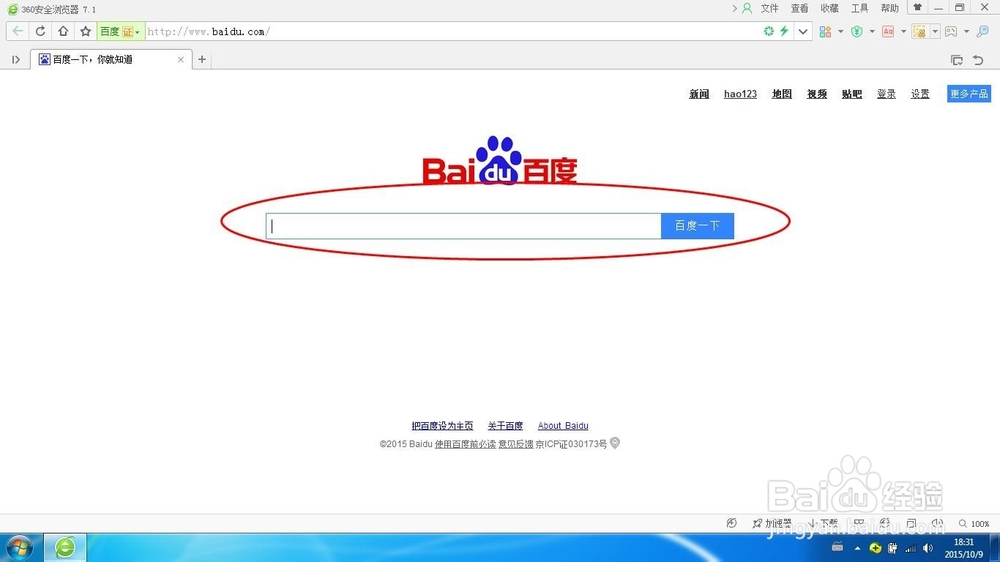Click the green lightning speed-mode icon

pos(784,31)
